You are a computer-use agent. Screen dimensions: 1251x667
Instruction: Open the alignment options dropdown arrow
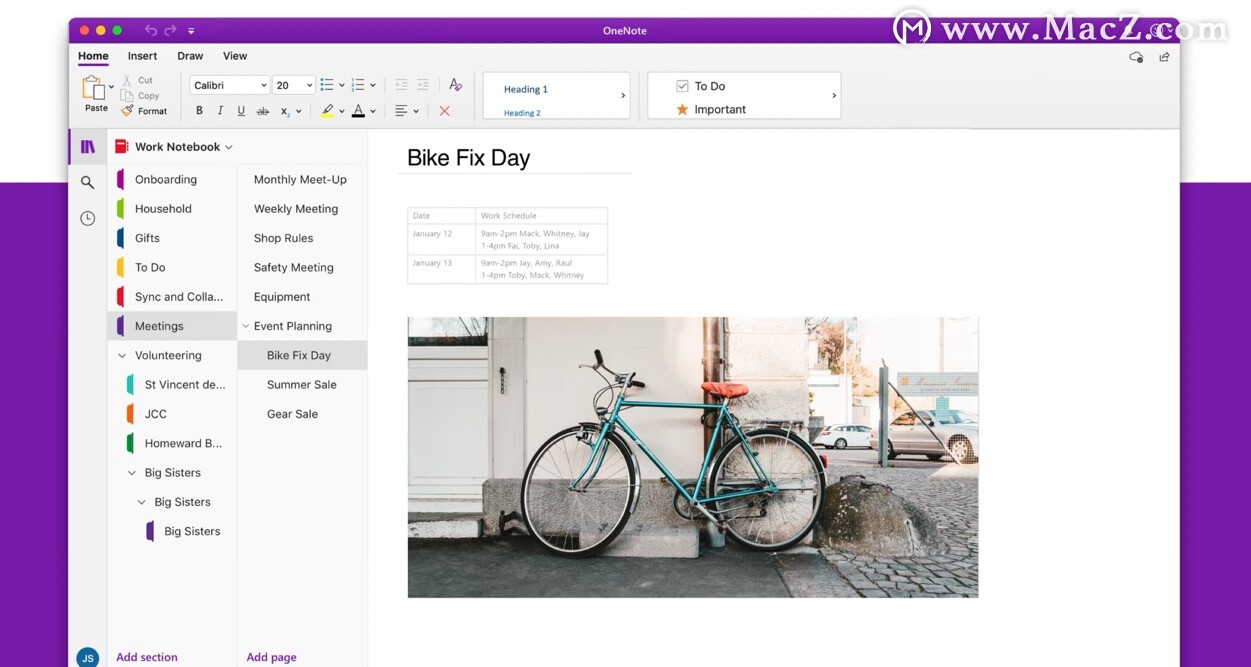(x=415, y=112)
